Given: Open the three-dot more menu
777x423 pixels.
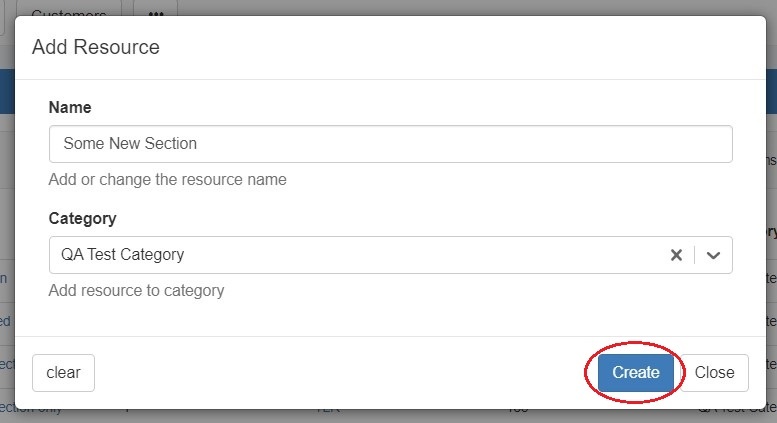Looking at the screenshot, I should coord(155,8).
